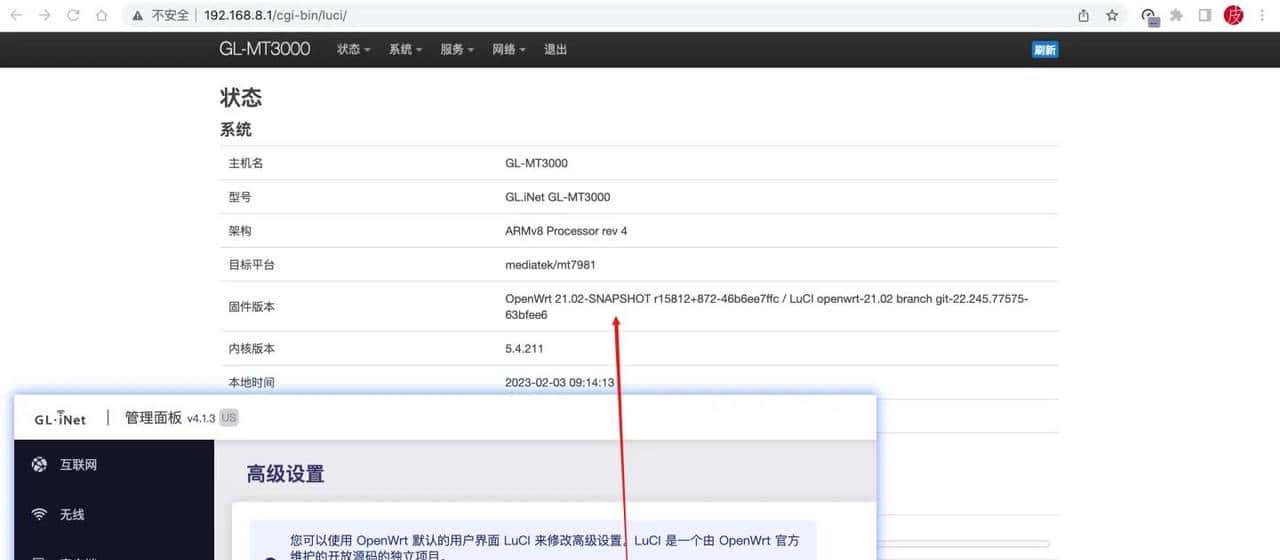Click the 固件版本 row label

click(x=251, y=307)
